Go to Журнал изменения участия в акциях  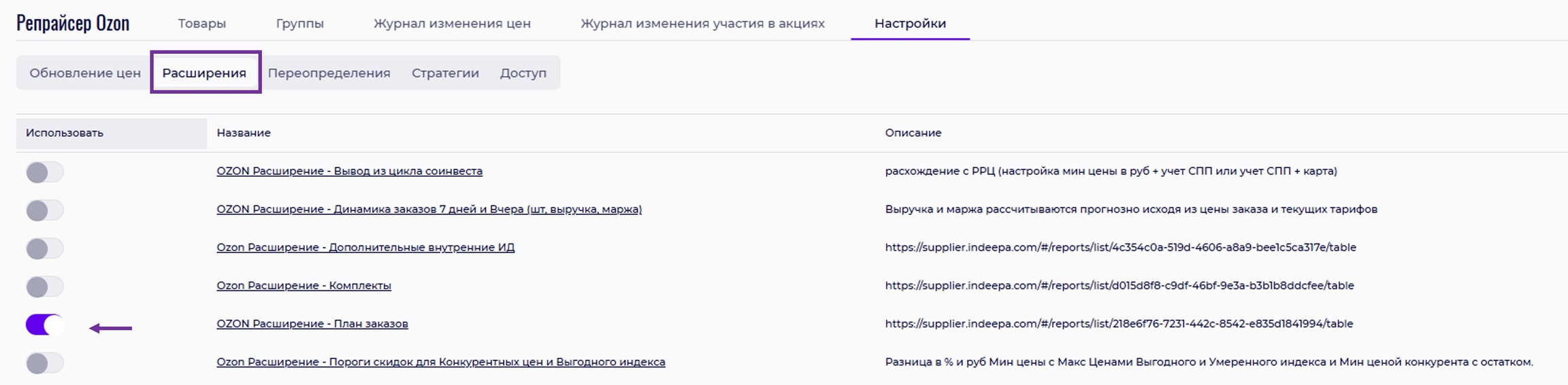coord(702,23)
